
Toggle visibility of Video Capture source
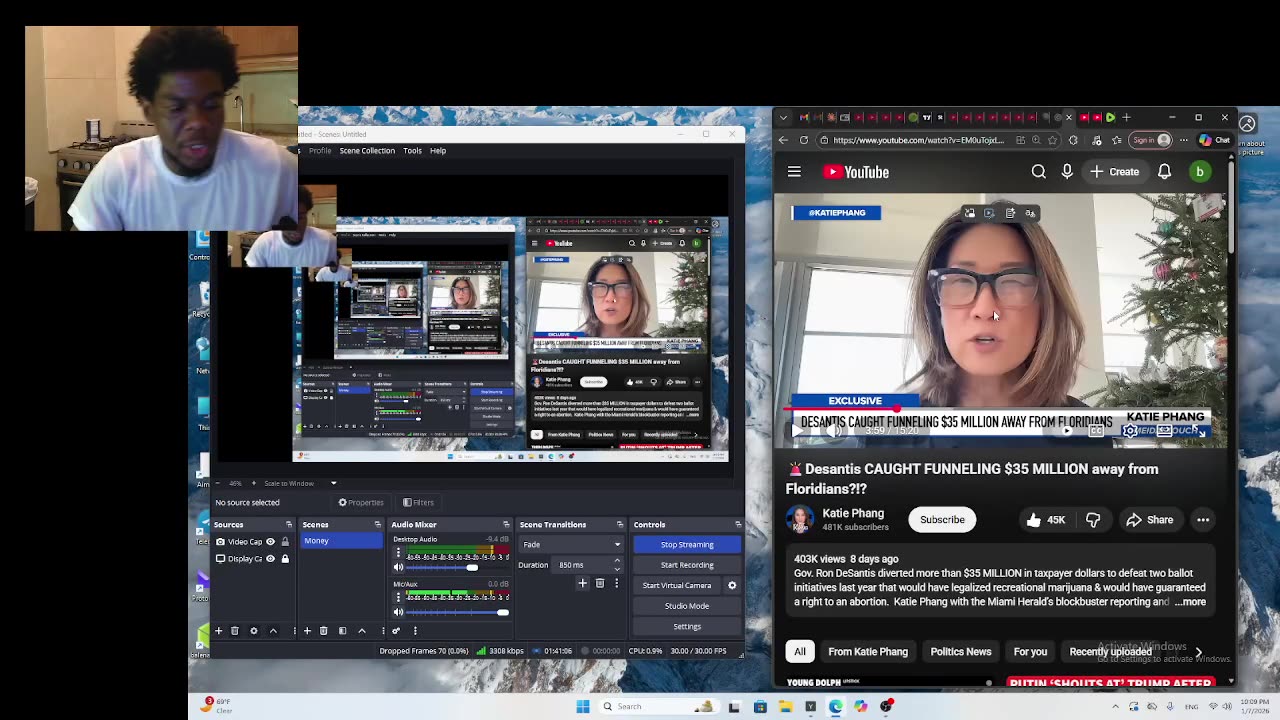click(270, 542)
